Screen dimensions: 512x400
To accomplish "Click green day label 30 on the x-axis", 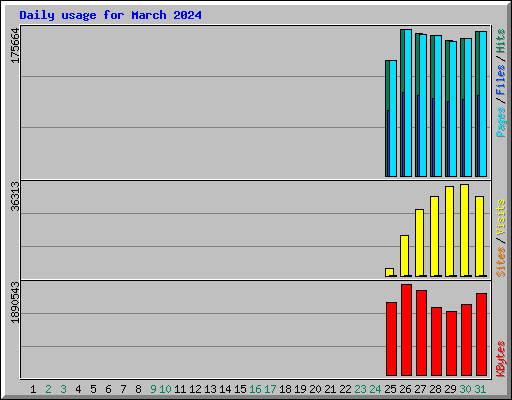I will pos(465,389).
